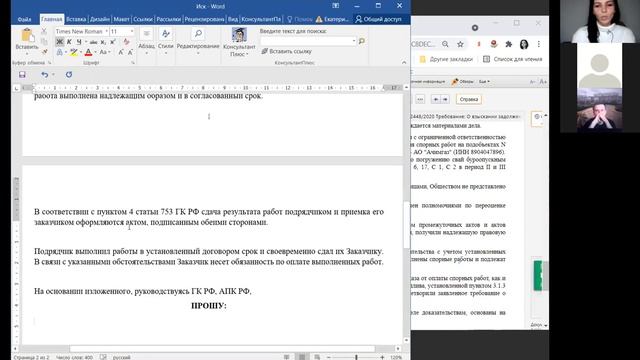Image resolution: width=640 pixels, height=360 pixels.
Task: Apply red font color button
Action: click(88, 52)
